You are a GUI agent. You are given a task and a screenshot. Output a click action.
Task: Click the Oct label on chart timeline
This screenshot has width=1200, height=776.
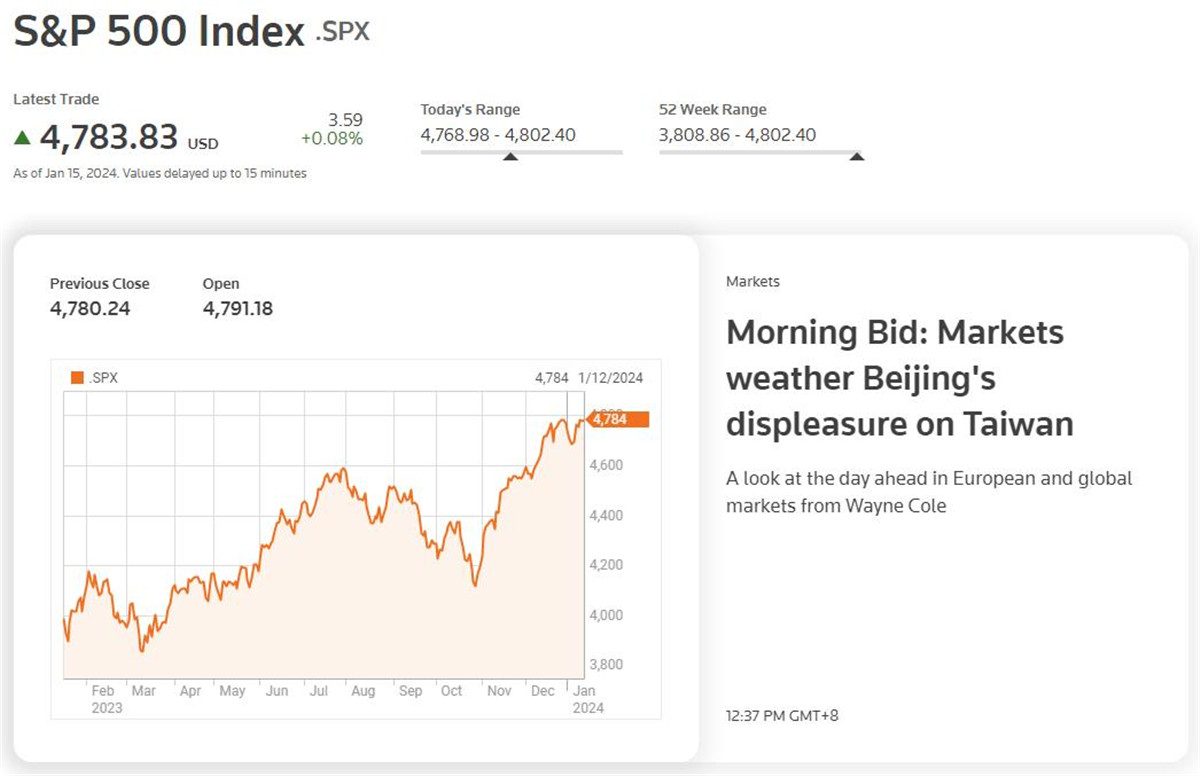(x=452, y=691)
